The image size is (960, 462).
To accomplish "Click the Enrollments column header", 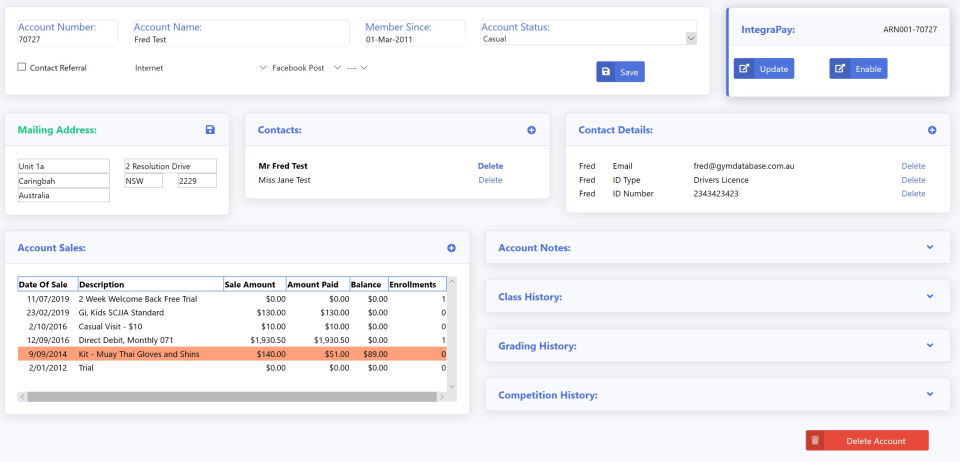I will (x=417, y=284).
